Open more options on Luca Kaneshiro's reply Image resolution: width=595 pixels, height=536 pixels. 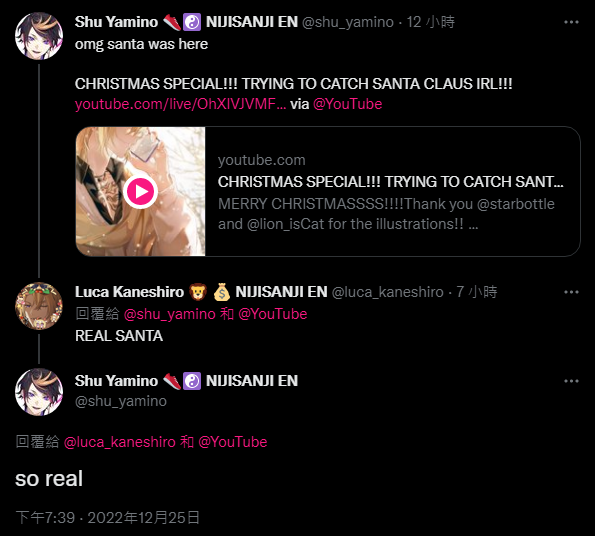tap(571, 292)
